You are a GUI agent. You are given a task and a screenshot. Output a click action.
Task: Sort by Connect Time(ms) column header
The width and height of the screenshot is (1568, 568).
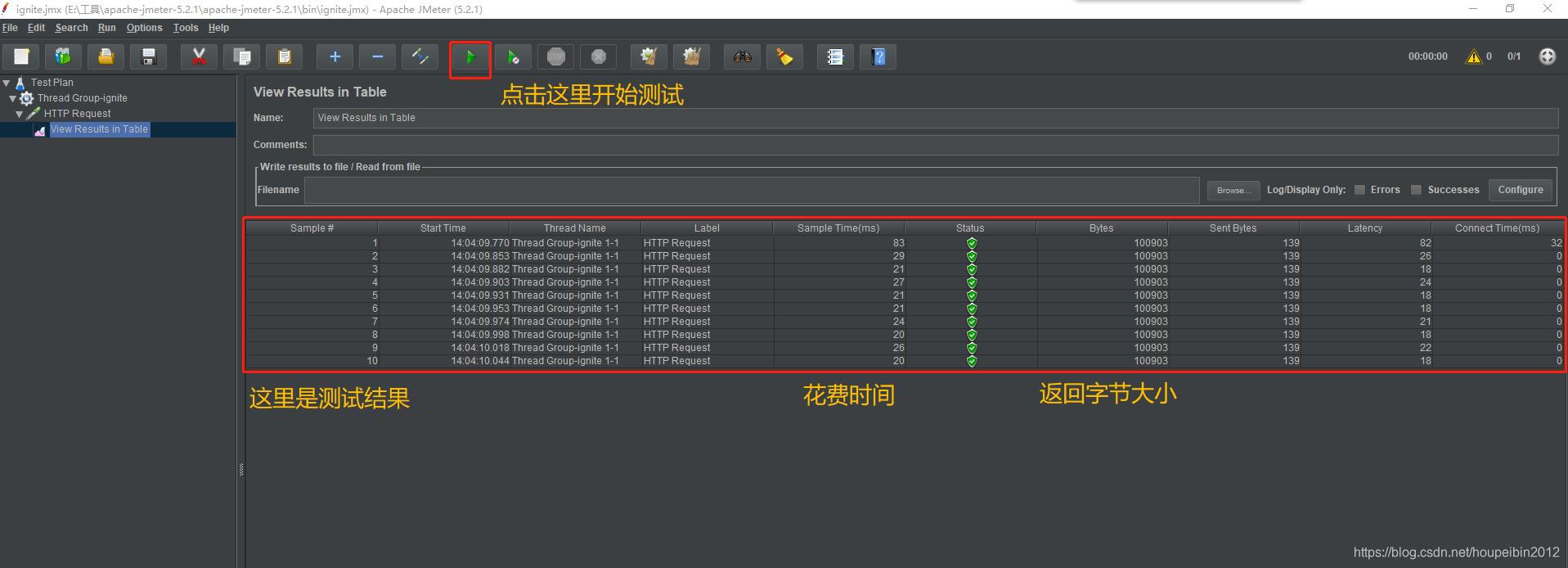tap(1497, 228)
